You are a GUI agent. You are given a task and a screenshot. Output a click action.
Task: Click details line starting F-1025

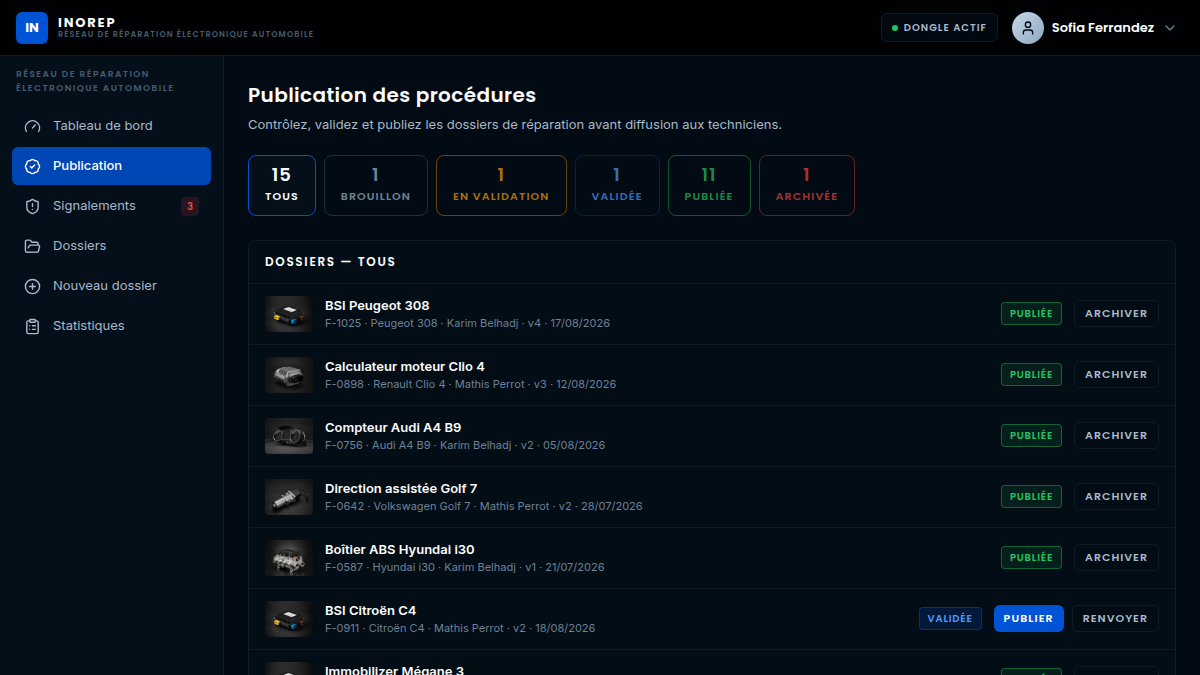pos(467,324)
